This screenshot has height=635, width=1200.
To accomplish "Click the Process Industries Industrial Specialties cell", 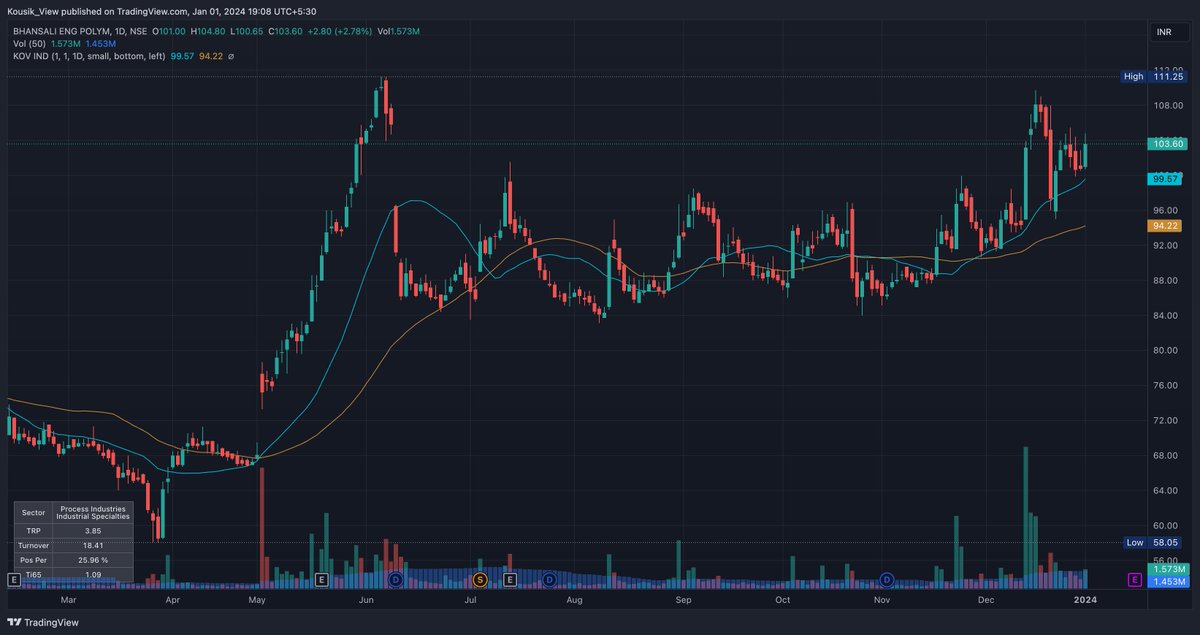I will point(93,511).
